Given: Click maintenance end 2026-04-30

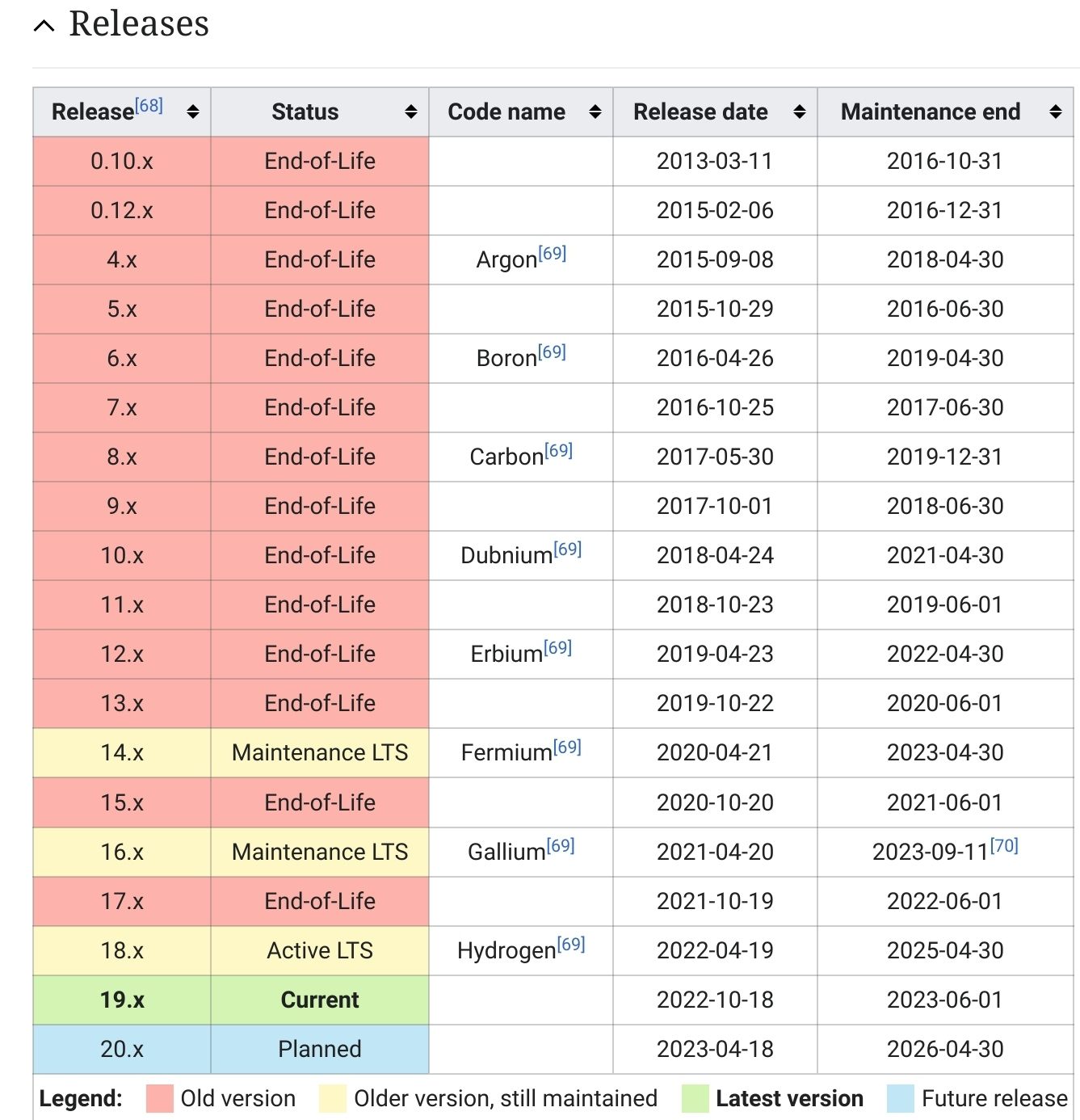Looking at the screenshot, I should [x=945, y=1050].
